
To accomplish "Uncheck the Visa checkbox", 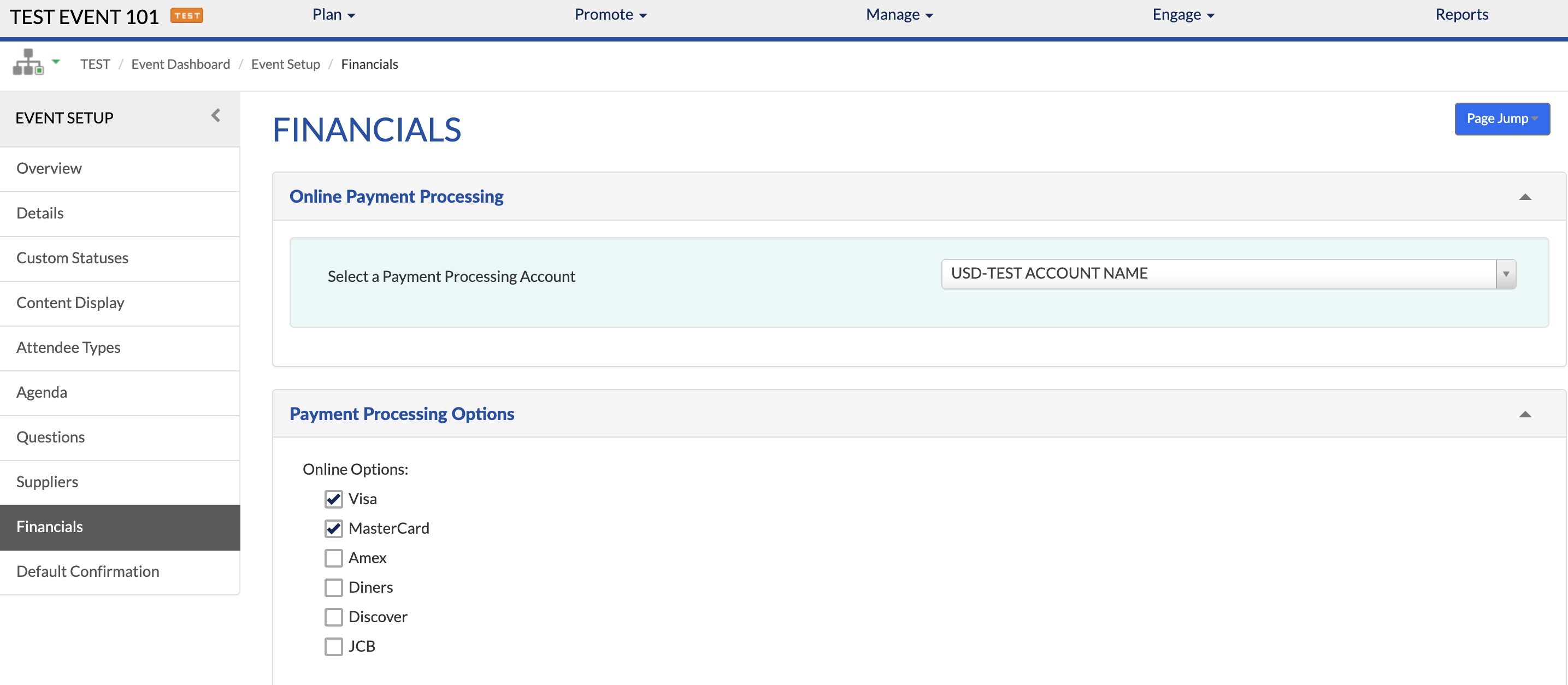I will (x=334, y=499).
